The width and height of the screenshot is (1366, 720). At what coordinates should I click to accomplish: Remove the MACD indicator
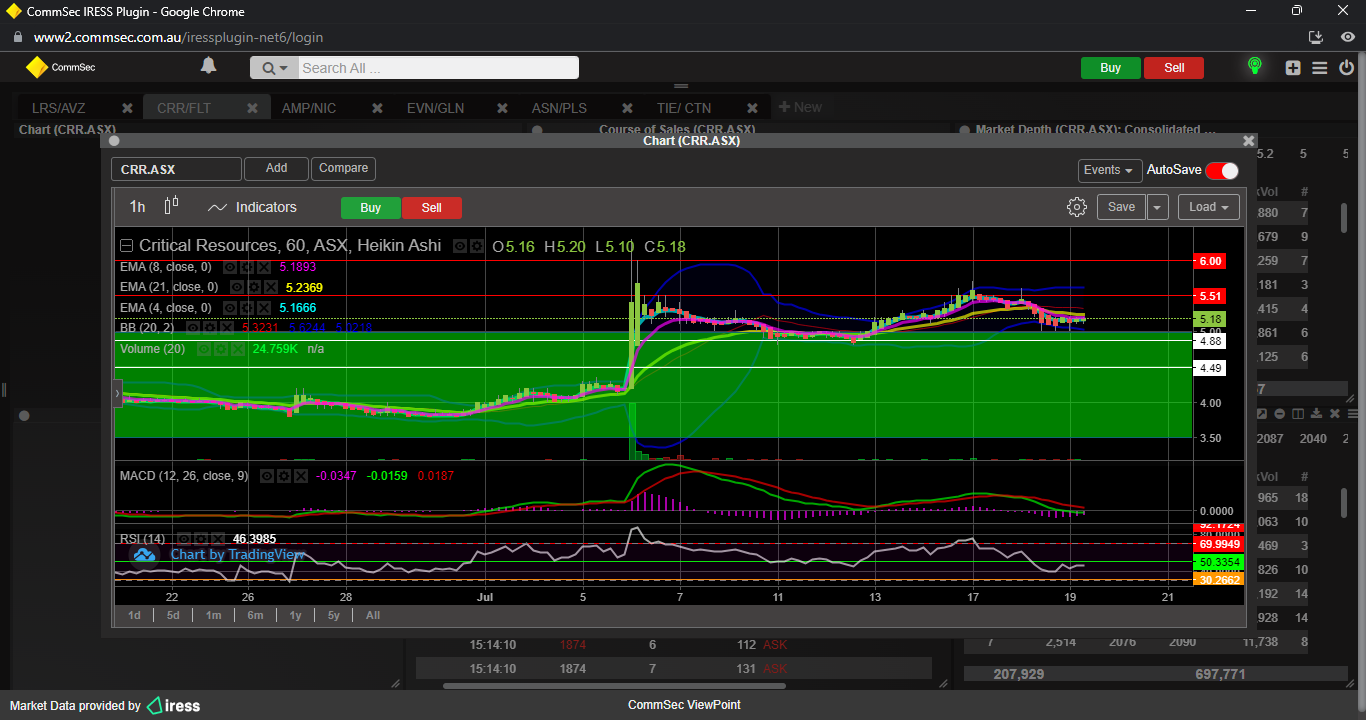(300, 476)
